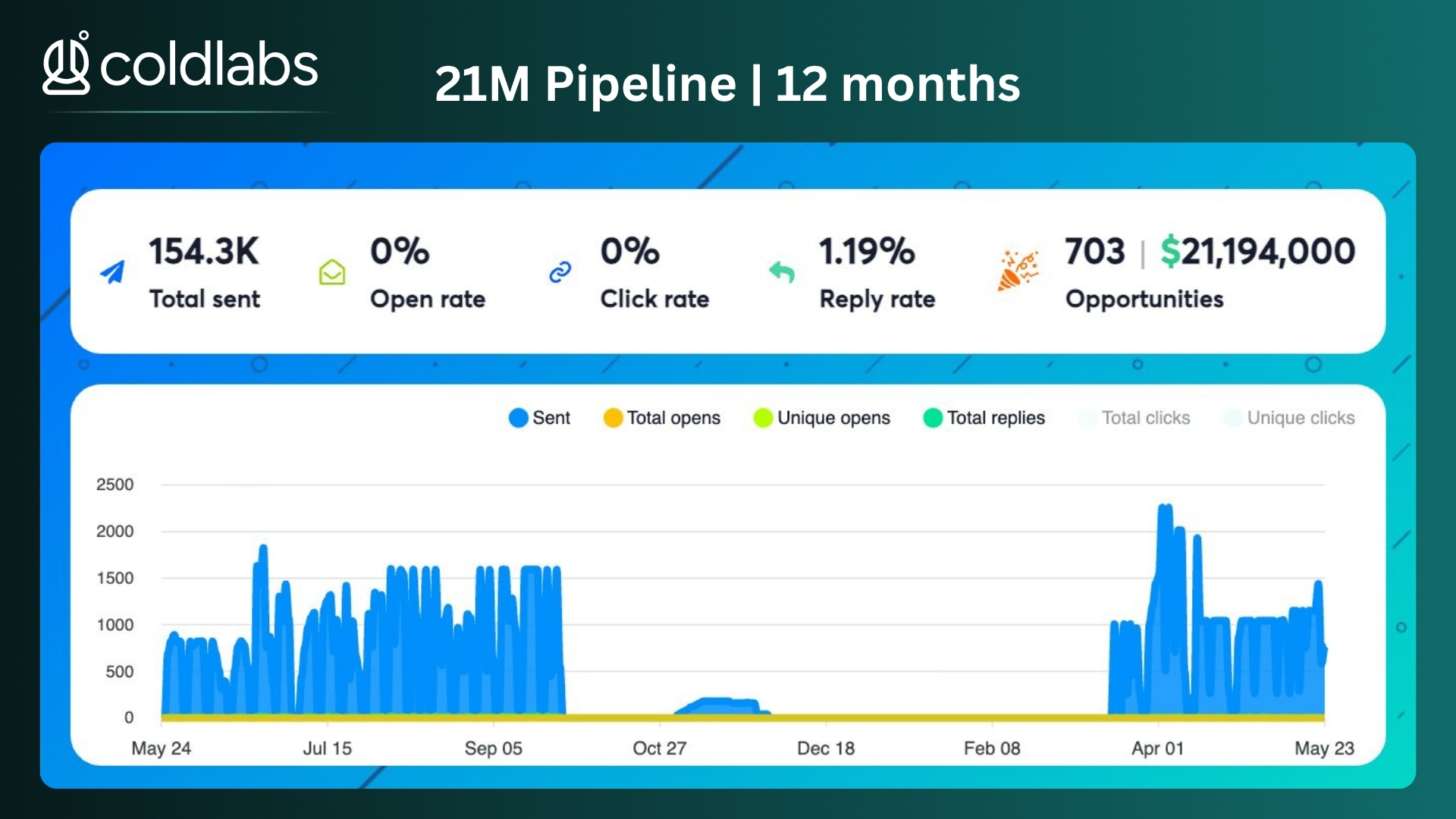Toggle the Unique opens legend item

click(821, 418)
